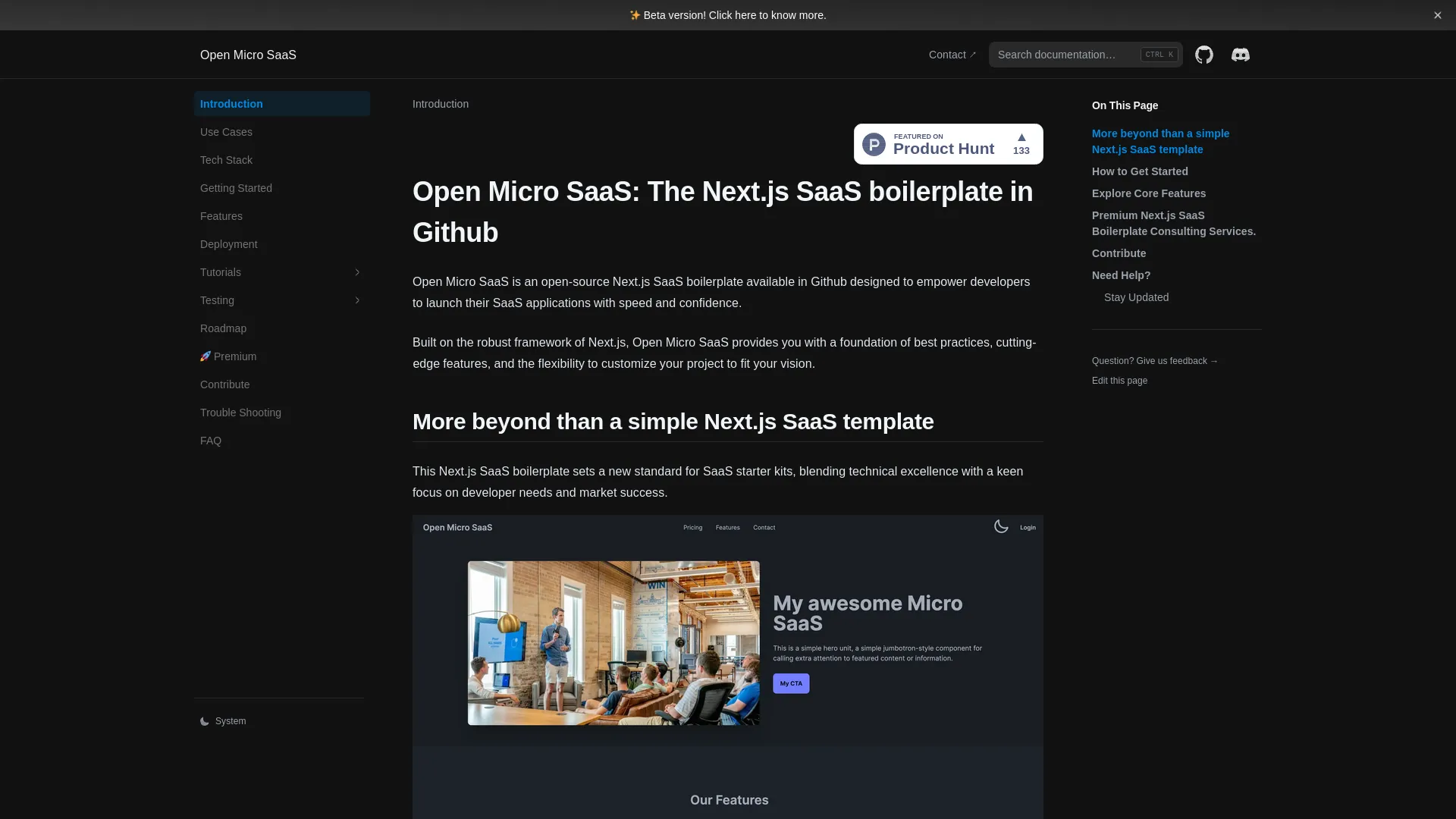Image resolution: width=1456 pixels, height=819 pixels.
Task: Expand the Tutorials section chevron
Action: [357, 272]
